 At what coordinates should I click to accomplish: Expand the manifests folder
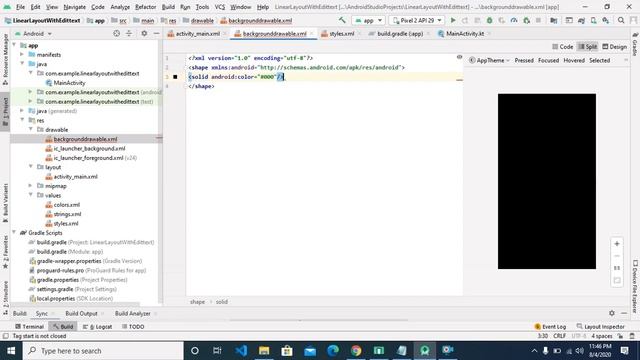(x=22, y=54)
